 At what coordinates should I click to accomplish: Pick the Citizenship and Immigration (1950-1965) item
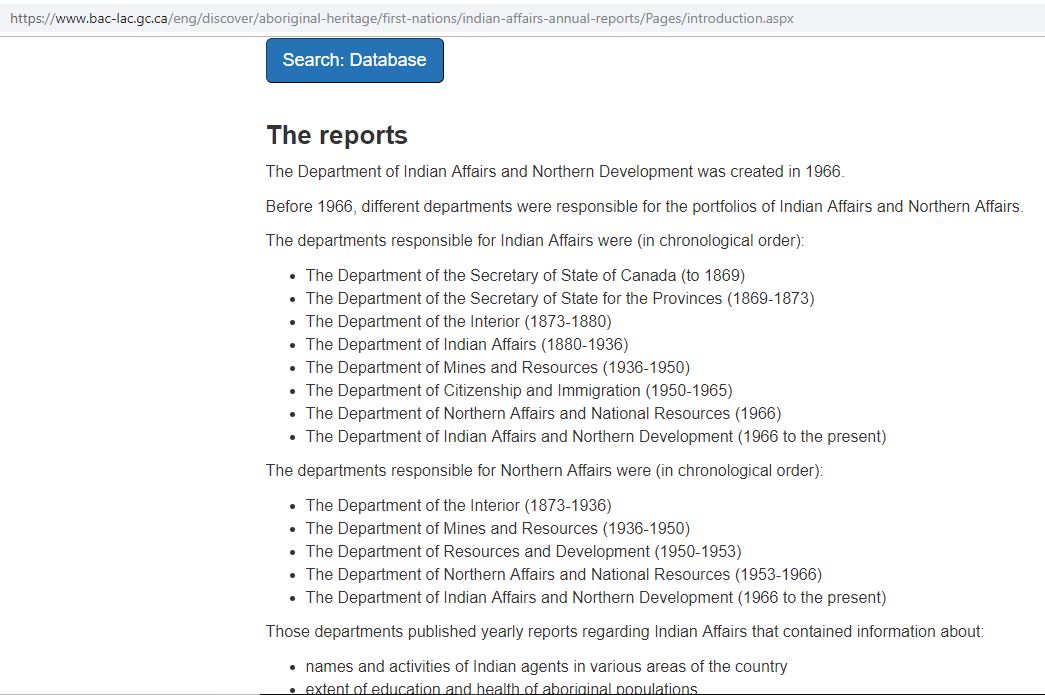pyautogui.click(x=519, y=390)
